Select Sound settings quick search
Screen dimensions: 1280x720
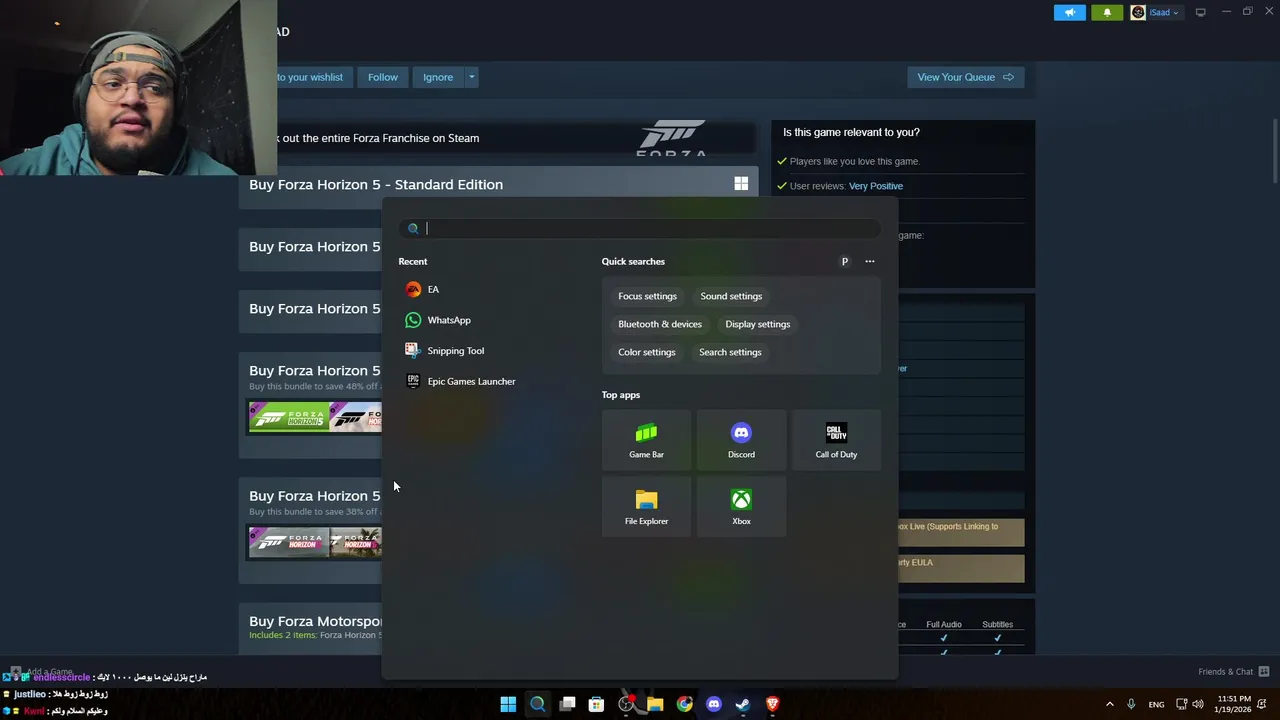pyautogui.click(x=731, y=296)
